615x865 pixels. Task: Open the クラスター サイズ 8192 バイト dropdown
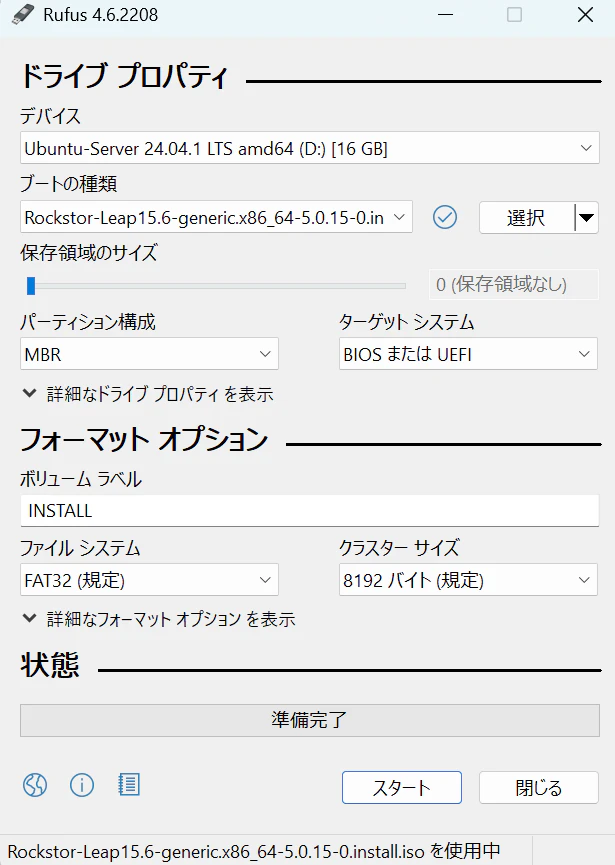[x=468, y=580]
